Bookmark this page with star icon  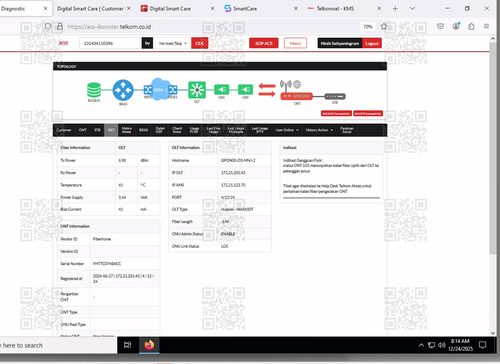pyautogui.click(x=384, y=26)
